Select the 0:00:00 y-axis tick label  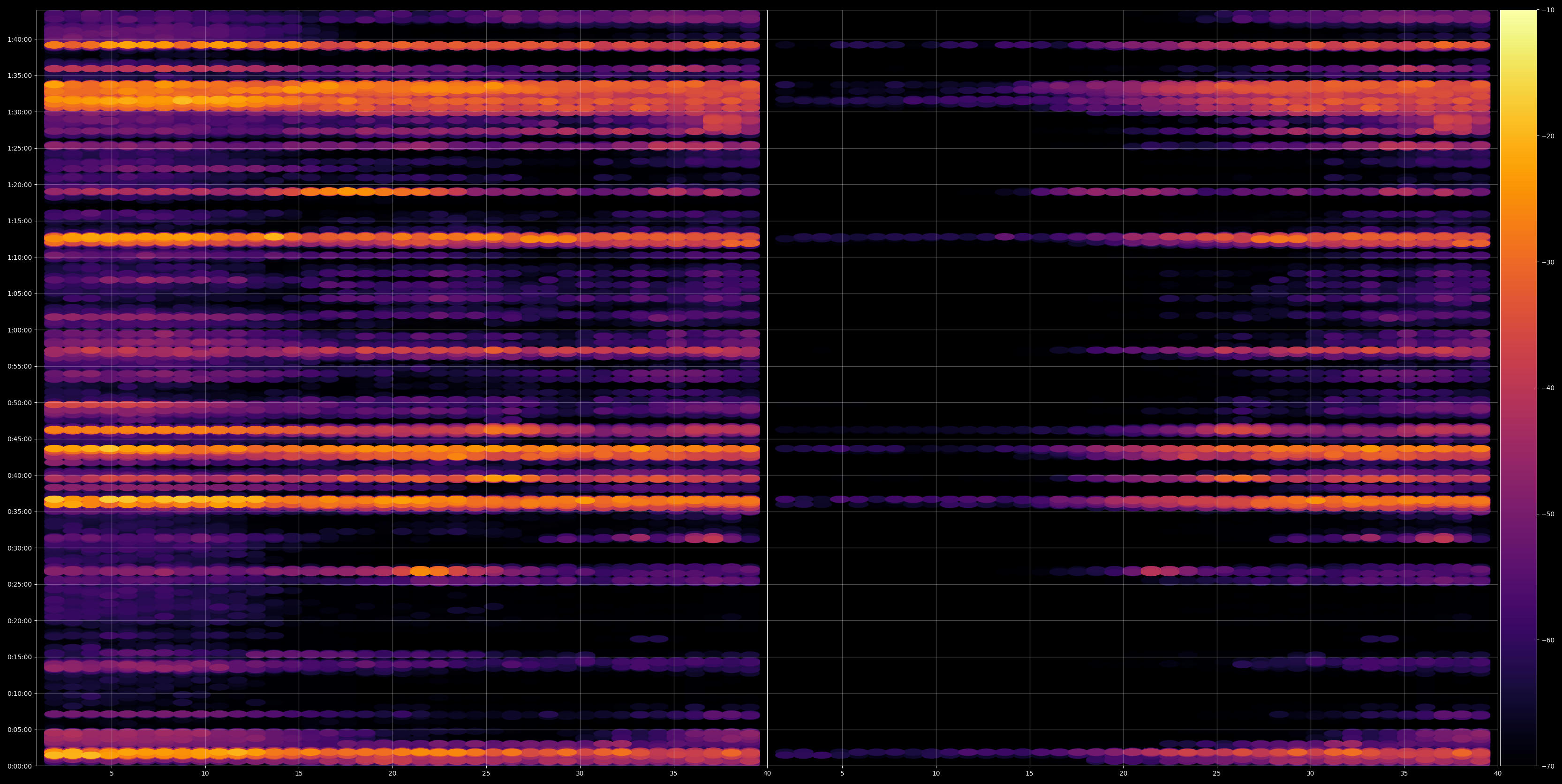tap(19, 766)
